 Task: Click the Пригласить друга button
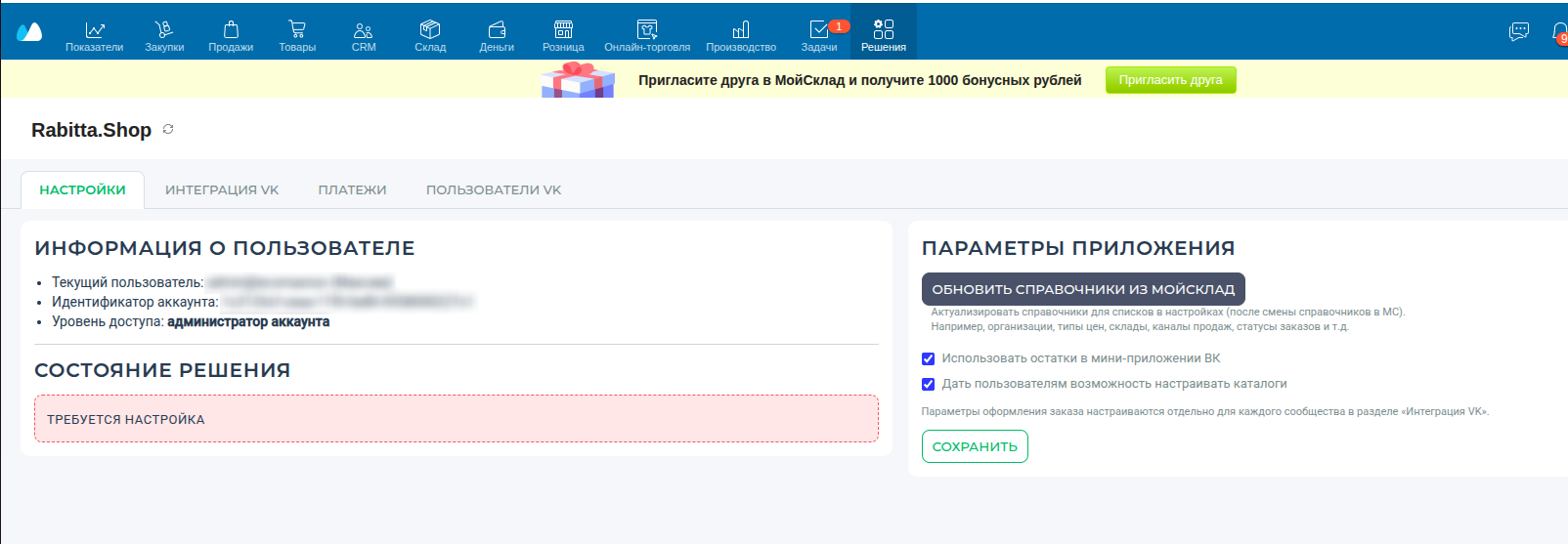click(1170, 80)
